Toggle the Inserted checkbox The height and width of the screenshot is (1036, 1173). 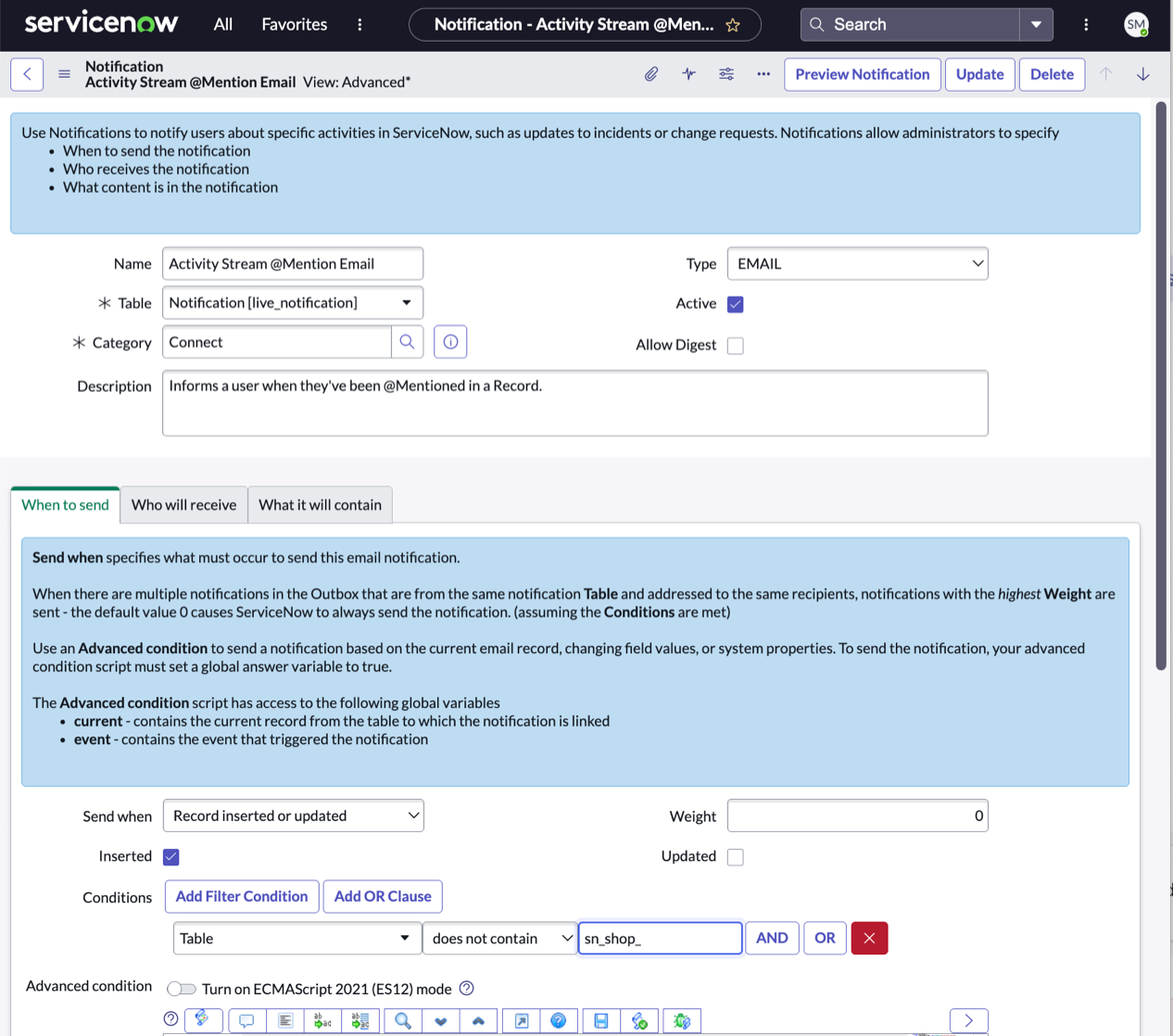pos(171,857)
